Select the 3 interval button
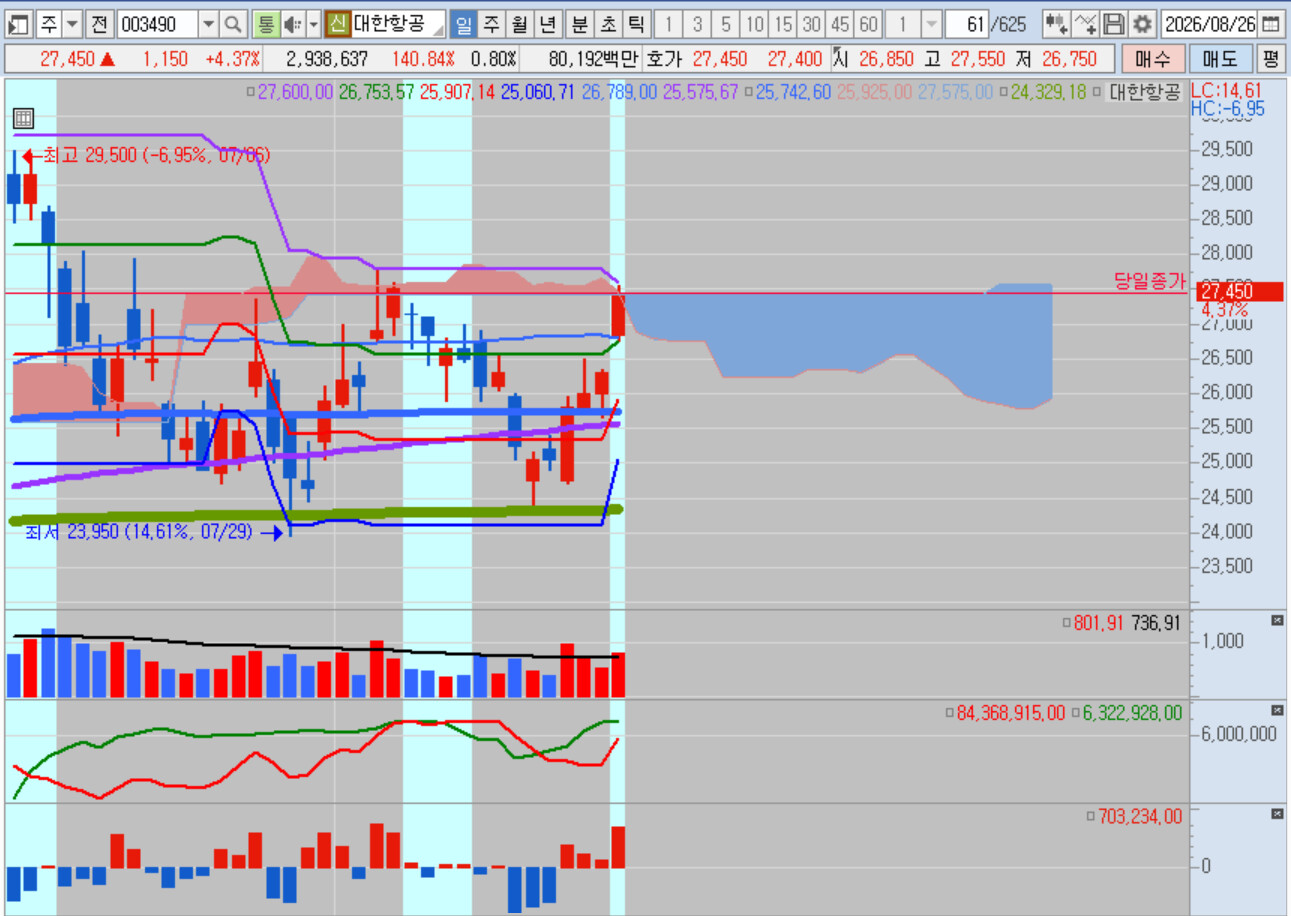Screen dimensions: 1291x916 (x=697, y=23)
